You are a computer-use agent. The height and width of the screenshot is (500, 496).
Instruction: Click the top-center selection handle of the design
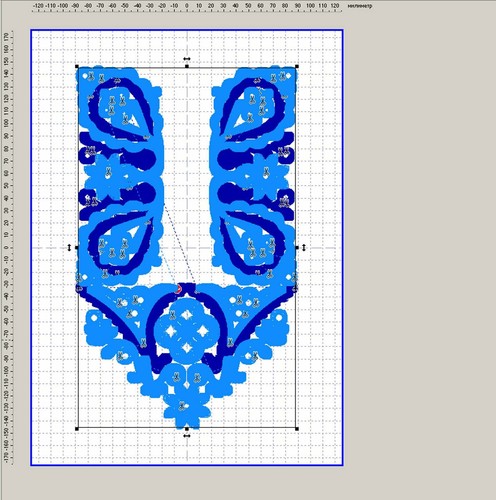point(187,66)
